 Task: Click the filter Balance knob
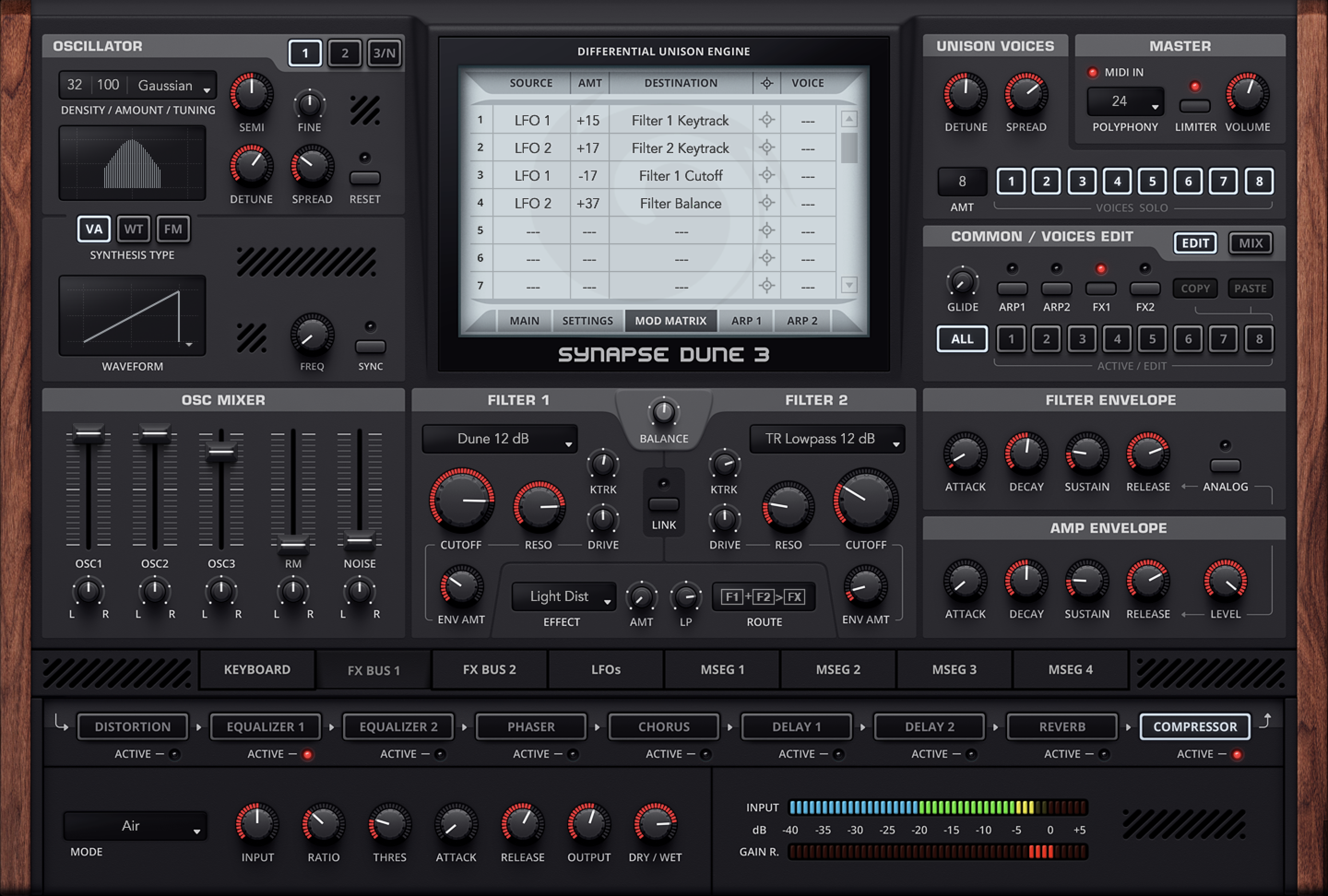664,412
